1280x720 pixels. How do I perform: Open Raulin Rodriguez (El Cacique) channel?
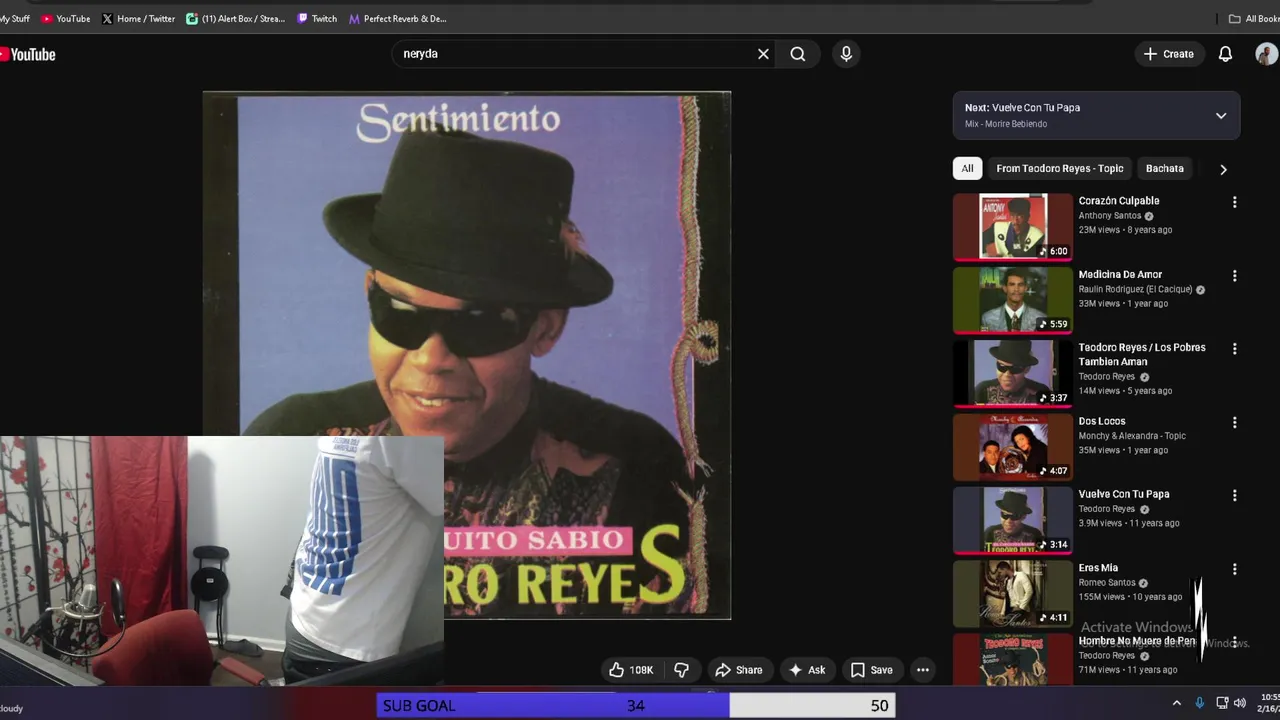click(x=1135, y=289)
